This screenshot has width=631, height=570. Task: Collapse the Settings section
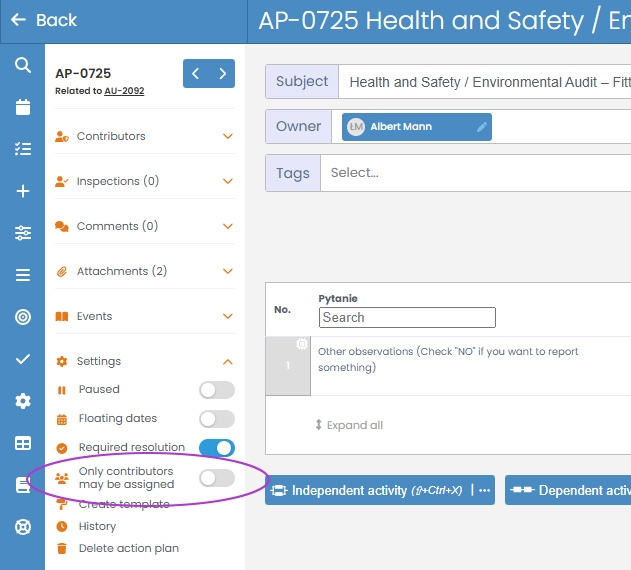pos(228,361)
